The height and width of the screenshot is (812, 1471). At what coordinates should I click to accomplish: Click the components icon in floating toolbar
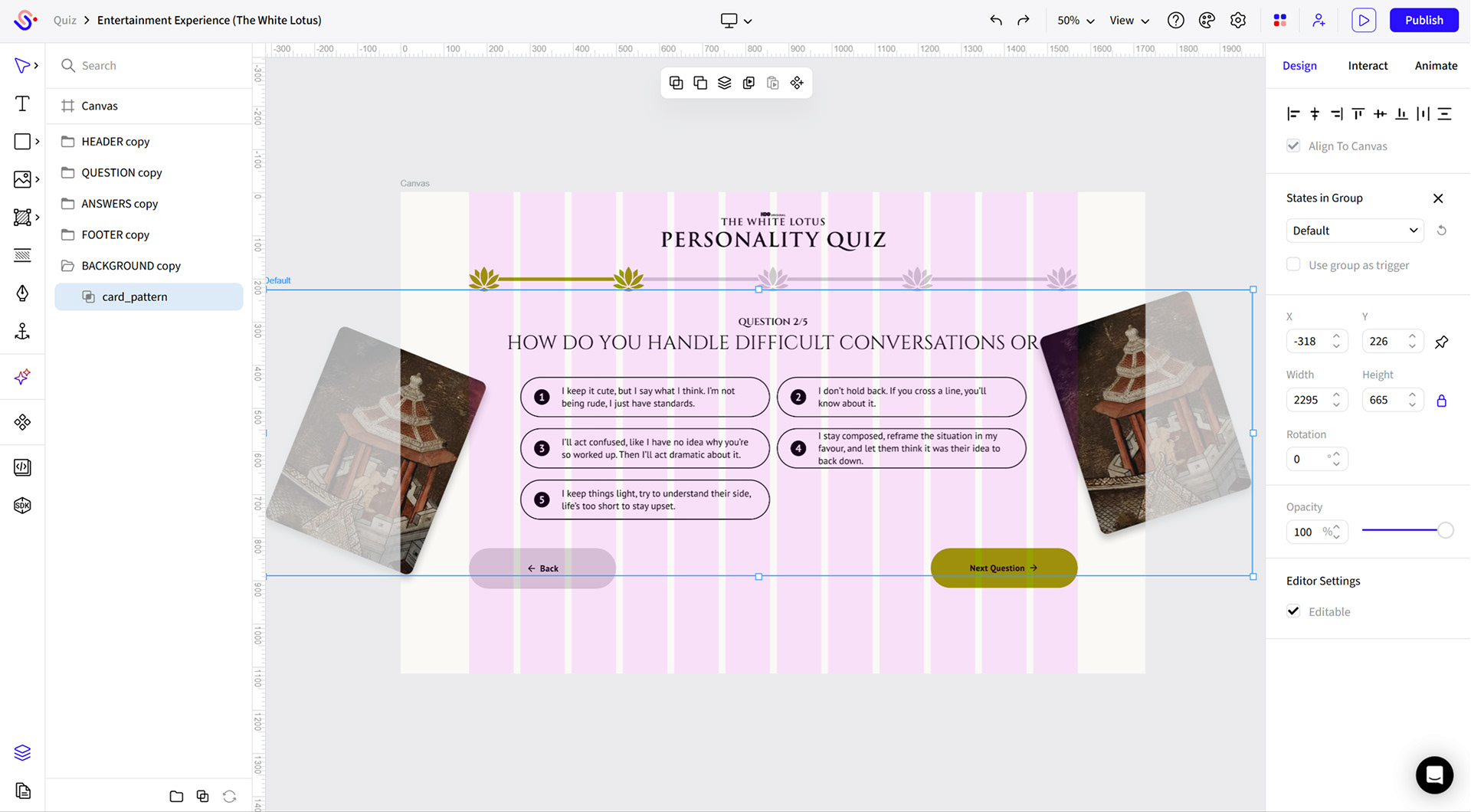tap(797, 83)
